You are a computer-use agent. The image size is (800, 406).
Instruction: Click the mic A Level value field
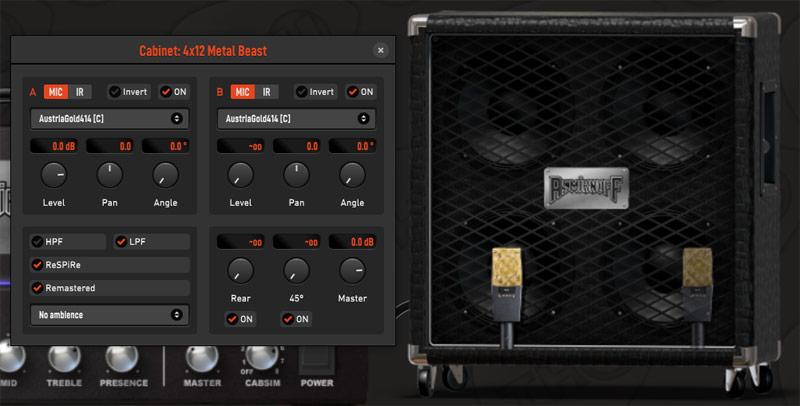coord(54,146)
